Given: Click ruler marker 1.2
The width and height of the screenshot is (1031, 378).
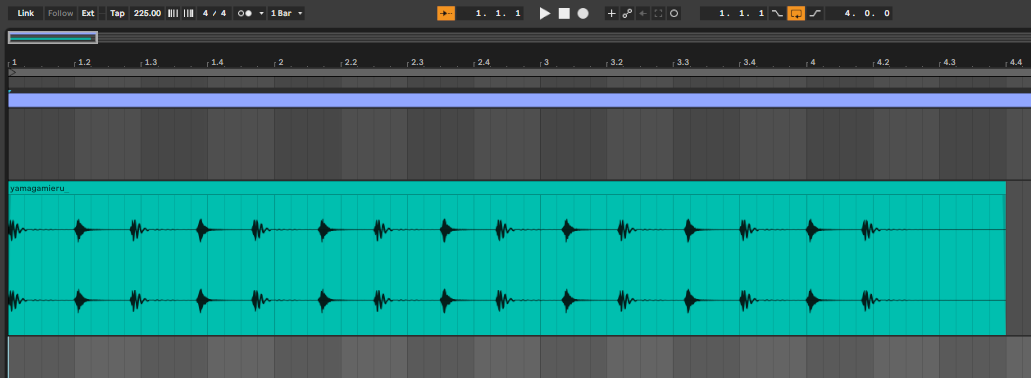Looking at the screenshot, I should pyautogui.click(x=84, y=62).
